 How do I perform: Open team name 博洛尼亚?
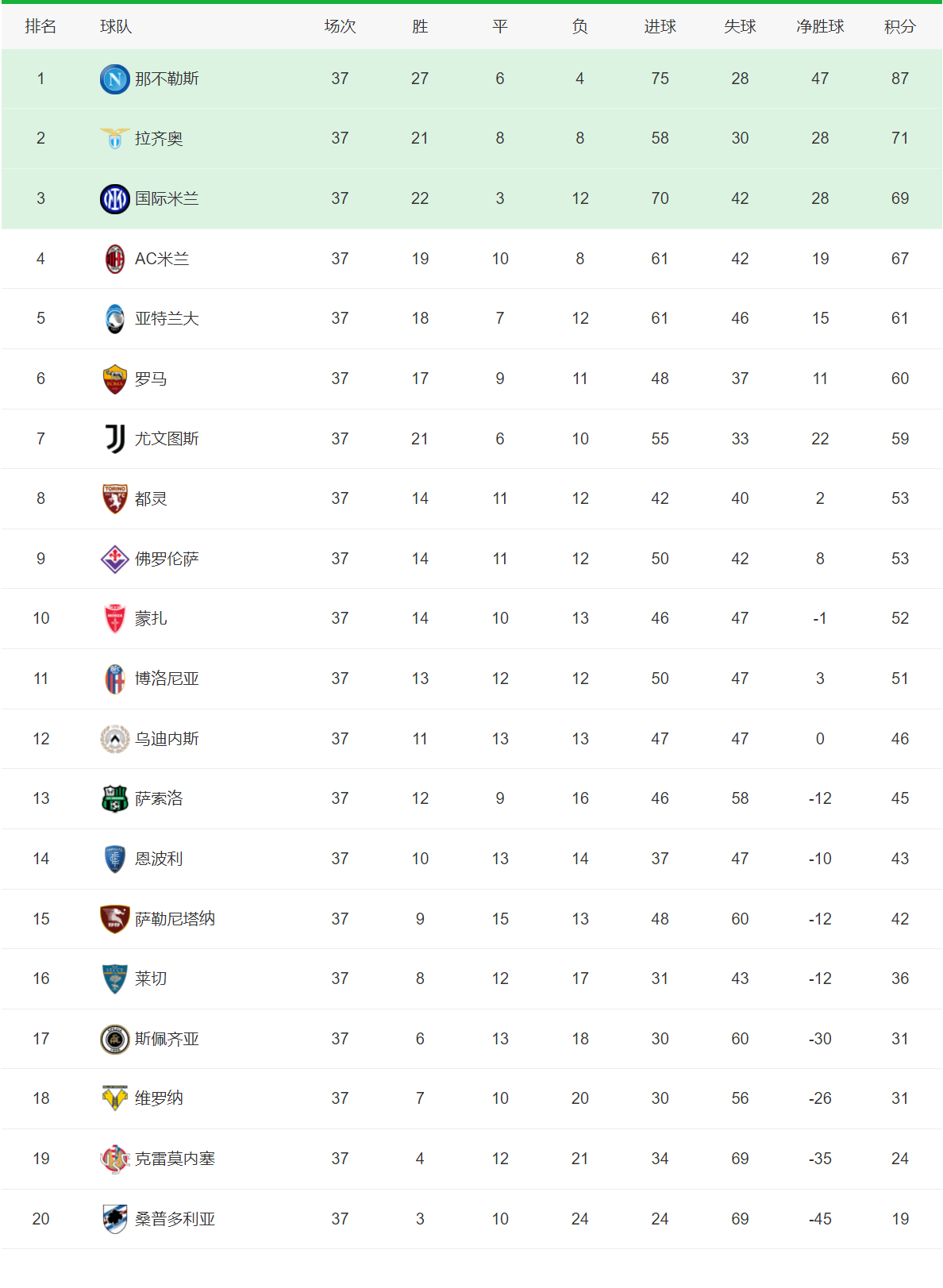point(167,679)
